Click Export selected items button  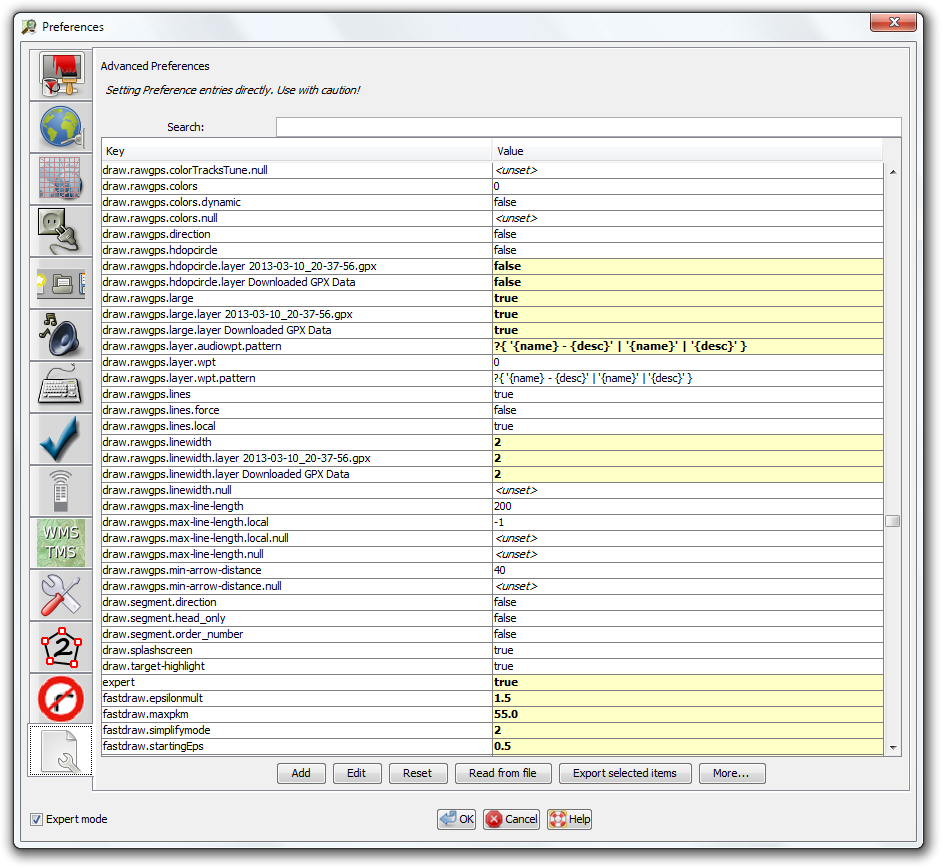pyautogui.click(x=624, y=773)
